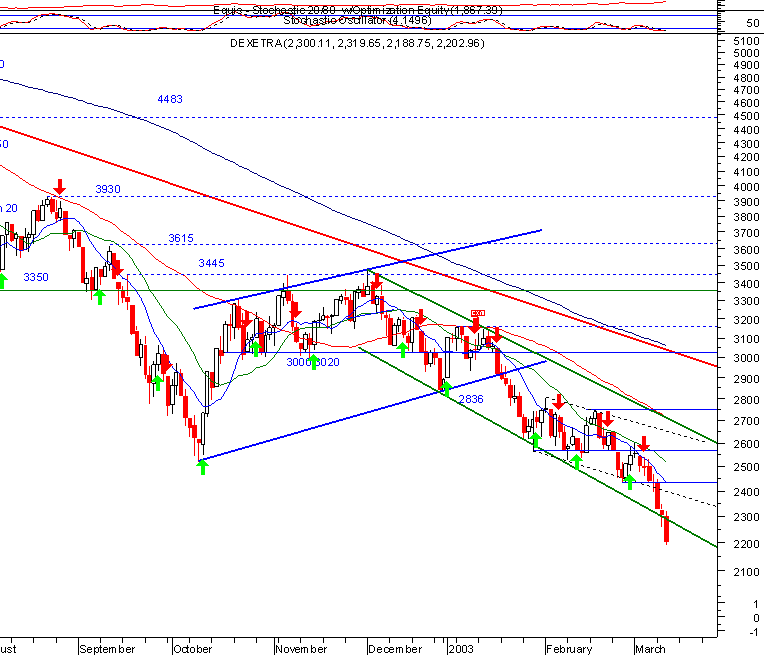
Task: Click the 5100 value on the price axis
Action: (x=746, y=41)
